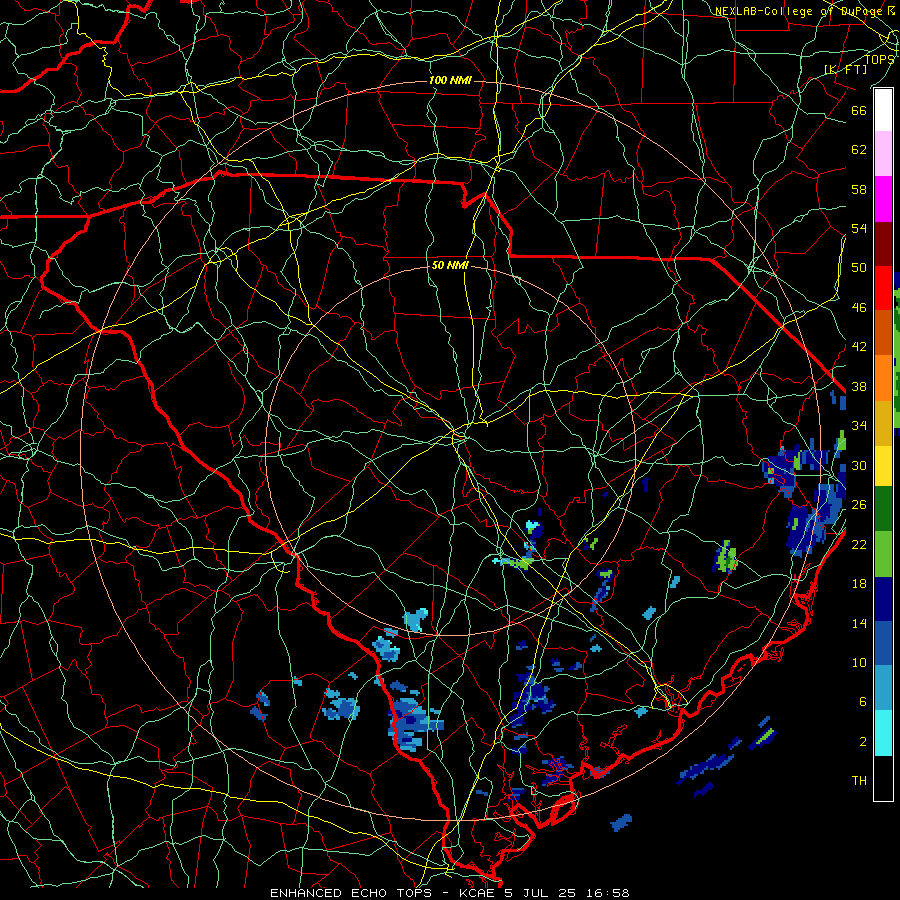This screenshot has height=900, width=900.
Task: Click the '10' legend value
Action: (859, 662)
